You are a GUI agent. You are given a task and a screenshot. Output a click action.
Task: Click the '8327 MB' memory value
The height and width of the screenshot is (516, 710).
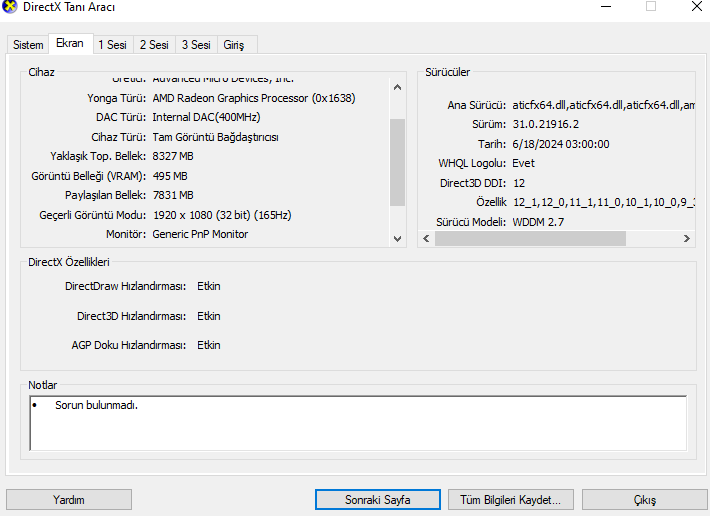[173, 156]
